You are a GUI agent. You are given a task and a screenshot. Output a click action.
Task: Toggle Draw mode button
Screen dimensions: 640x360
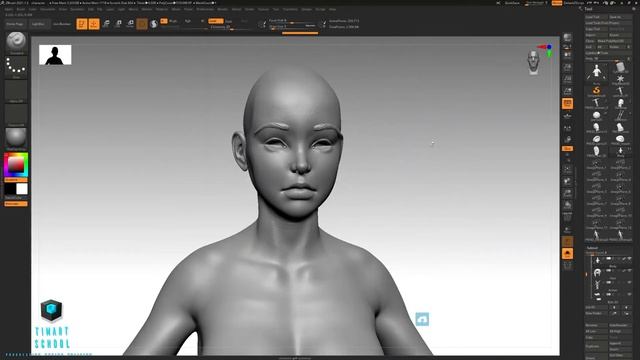[94, 24]
